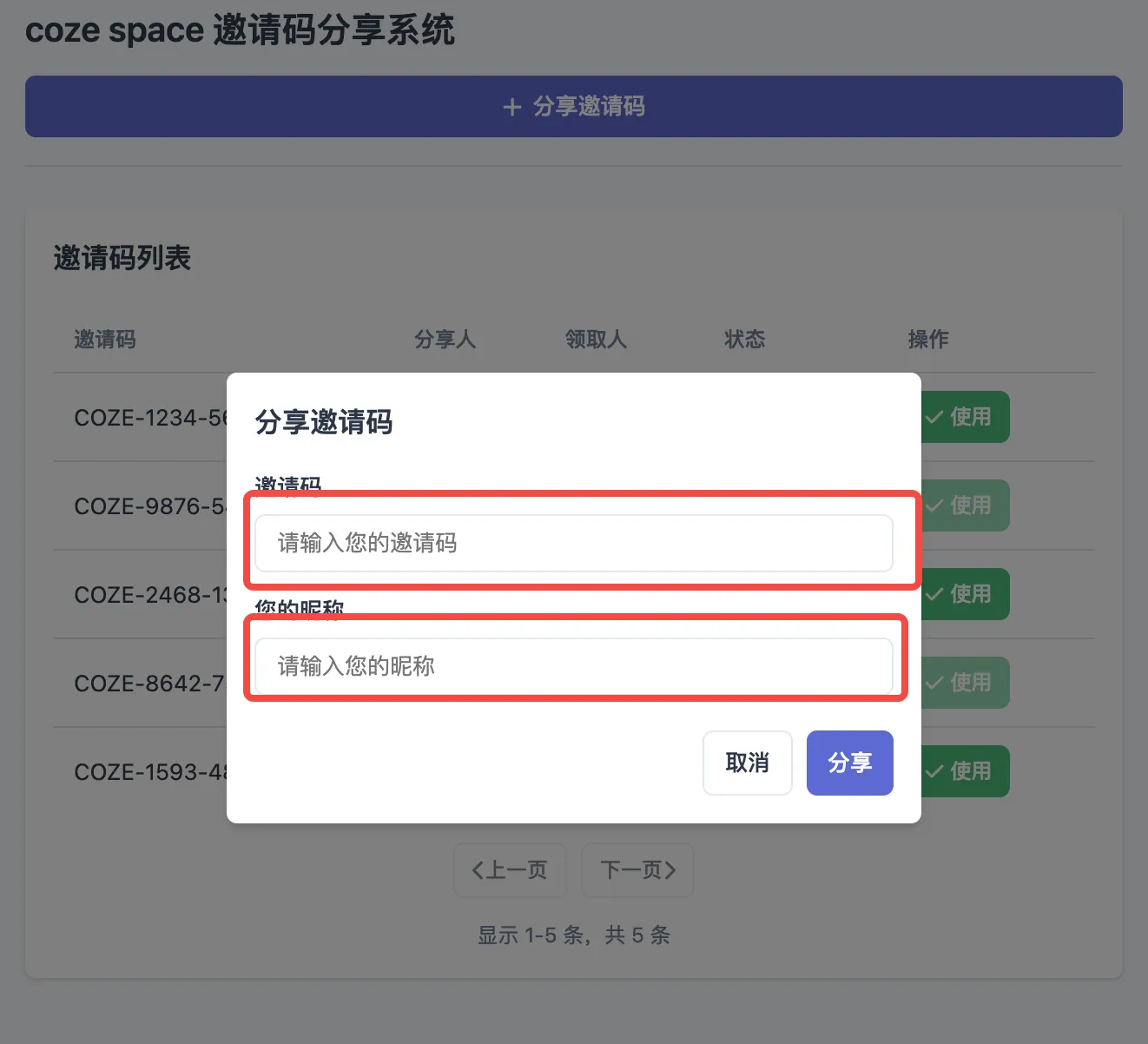Viewport: 1148px width, 1044px height.
Task: Select the COZE-1593 invitation code text
Action: 150,772
